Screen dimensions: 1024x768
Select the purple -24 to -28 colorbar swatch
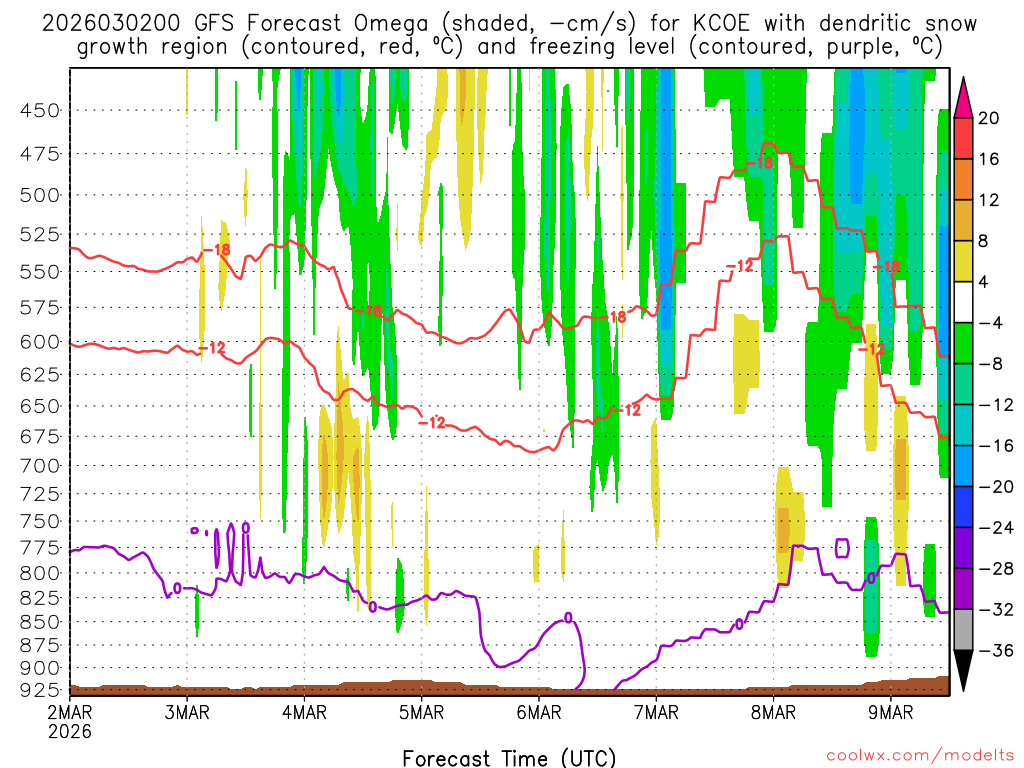(x=963, y=548)
